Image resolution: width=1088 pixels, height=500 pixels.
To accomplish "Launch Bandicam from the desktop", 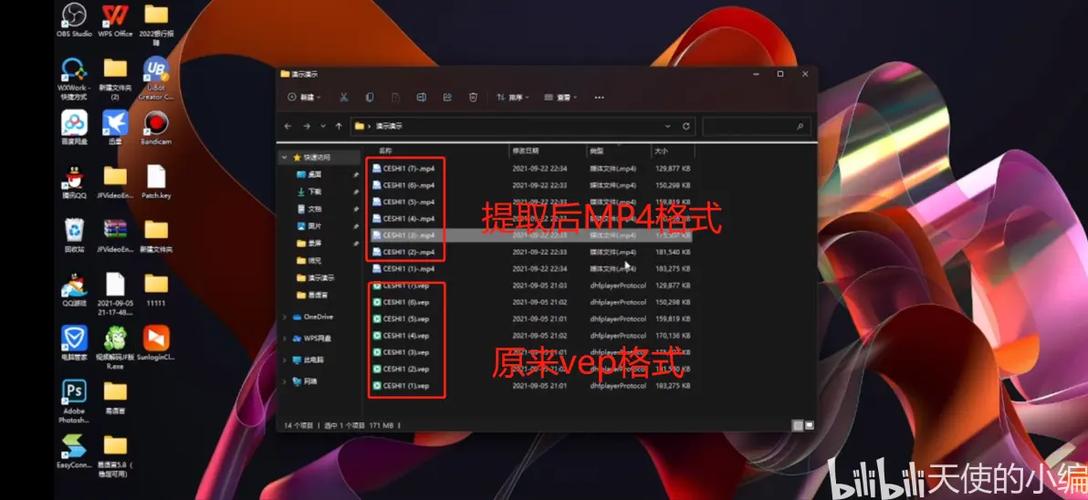I will (x=156, y=128).
